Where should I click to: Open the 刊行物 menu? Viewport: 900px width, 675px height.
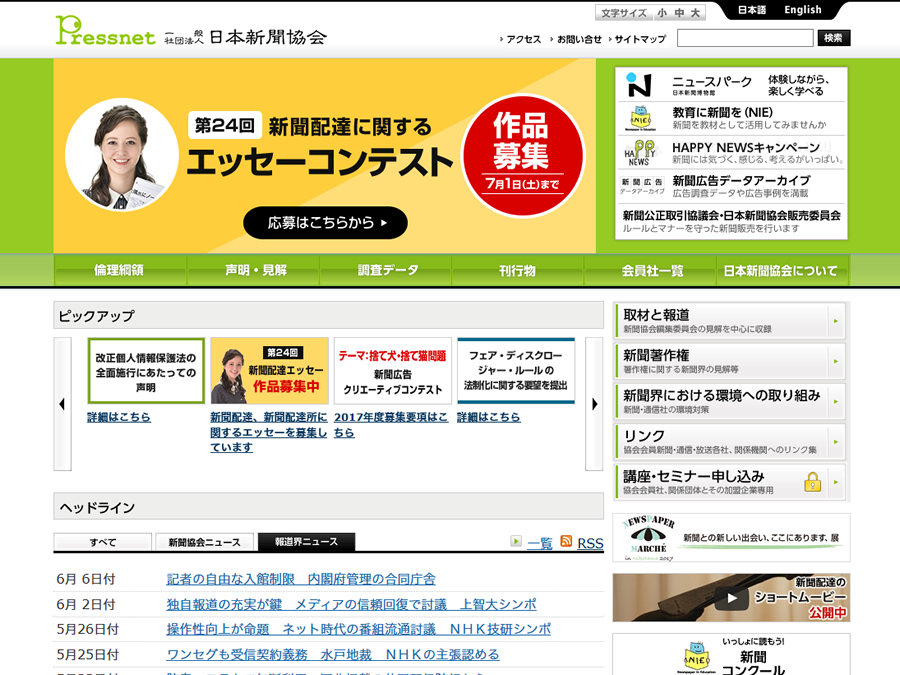pyautogui.click(x=518, y=270)
